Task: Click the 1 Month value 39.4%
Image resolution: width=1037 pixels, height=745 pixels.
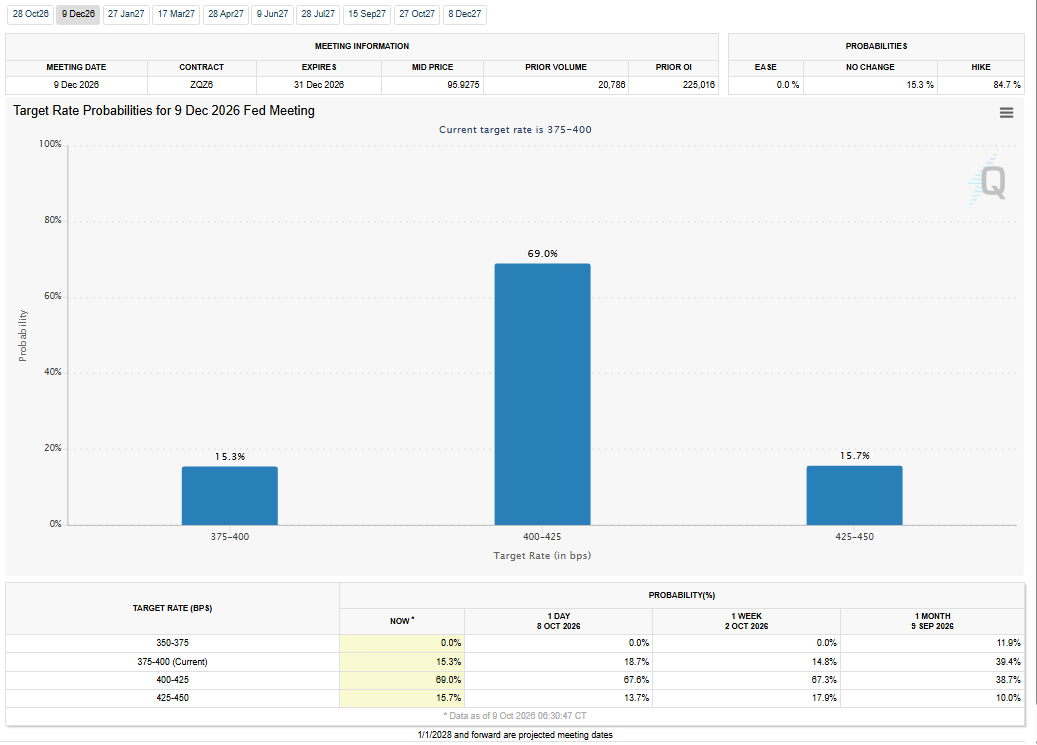Action: 1008,662
